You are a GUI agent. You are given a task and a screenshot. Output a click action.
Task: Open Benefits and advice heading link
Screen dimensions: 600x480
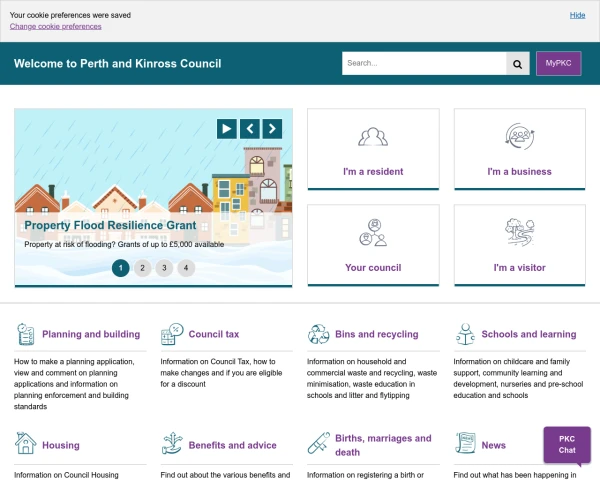(x=232, y=445)
